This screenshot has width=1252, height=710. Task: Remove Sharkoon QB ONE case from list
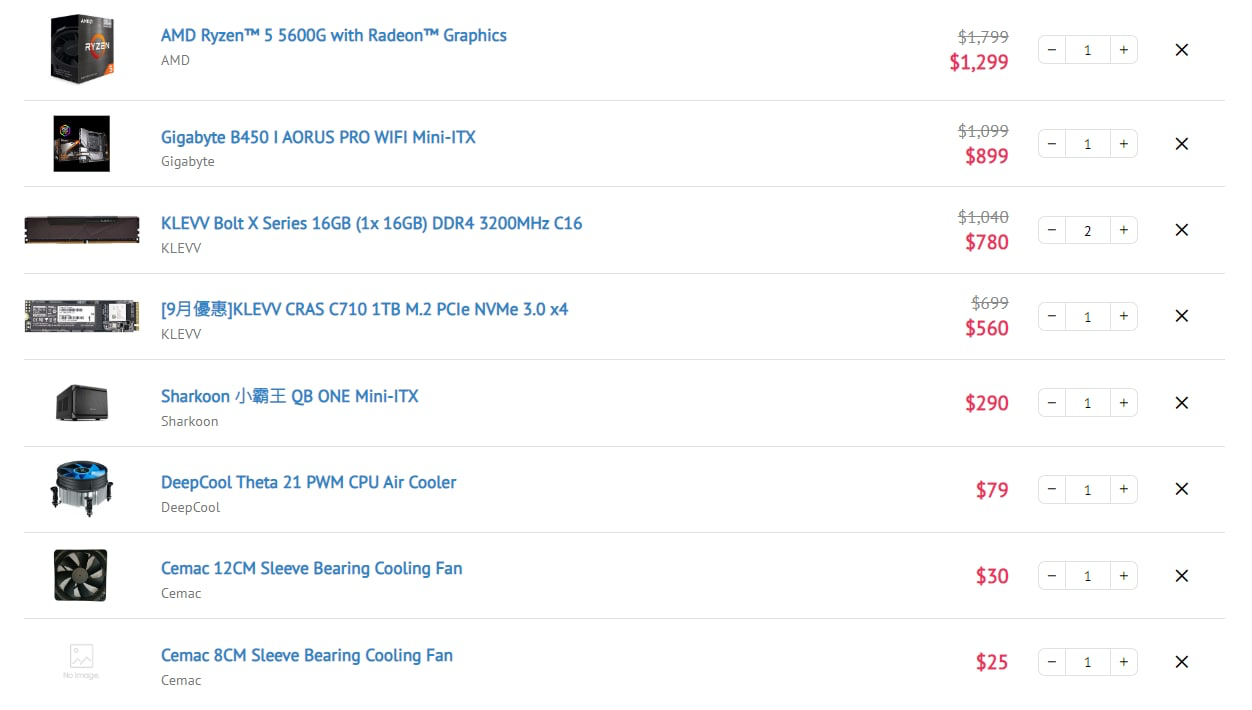coord(1181,403)
